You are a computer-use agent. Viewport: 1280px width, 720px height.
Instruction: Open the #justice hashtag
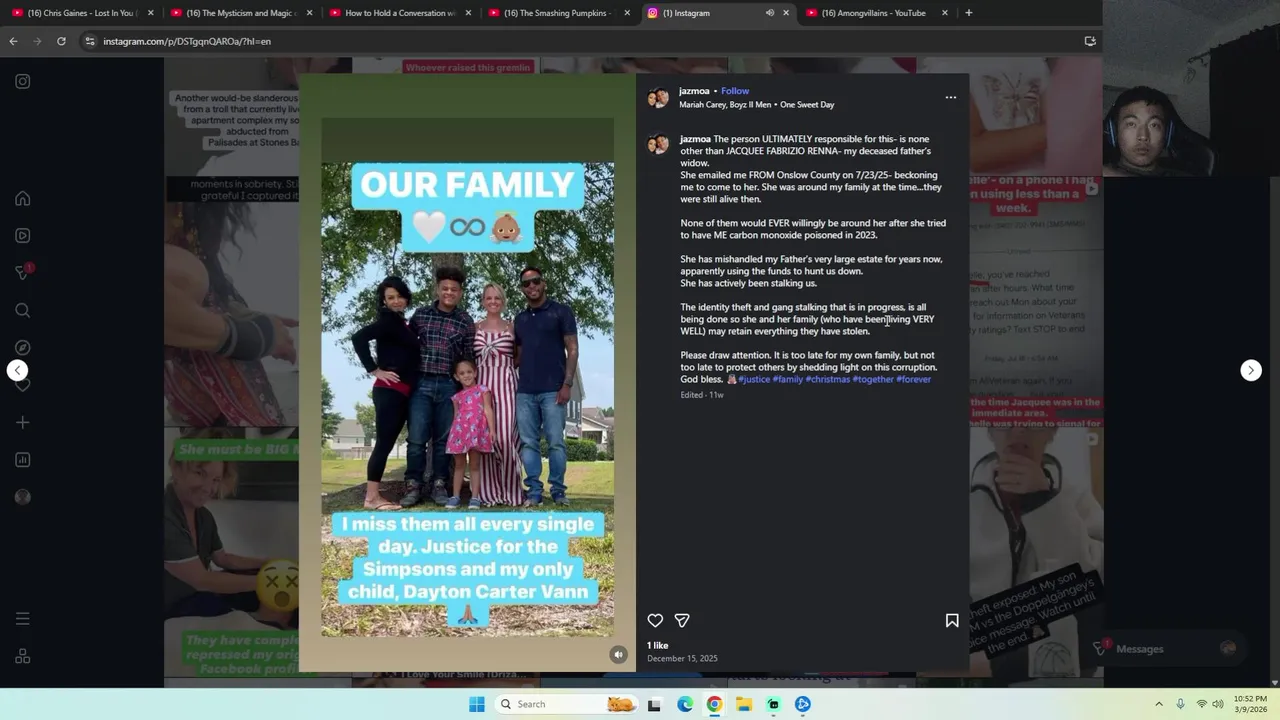tap(754, 380)
